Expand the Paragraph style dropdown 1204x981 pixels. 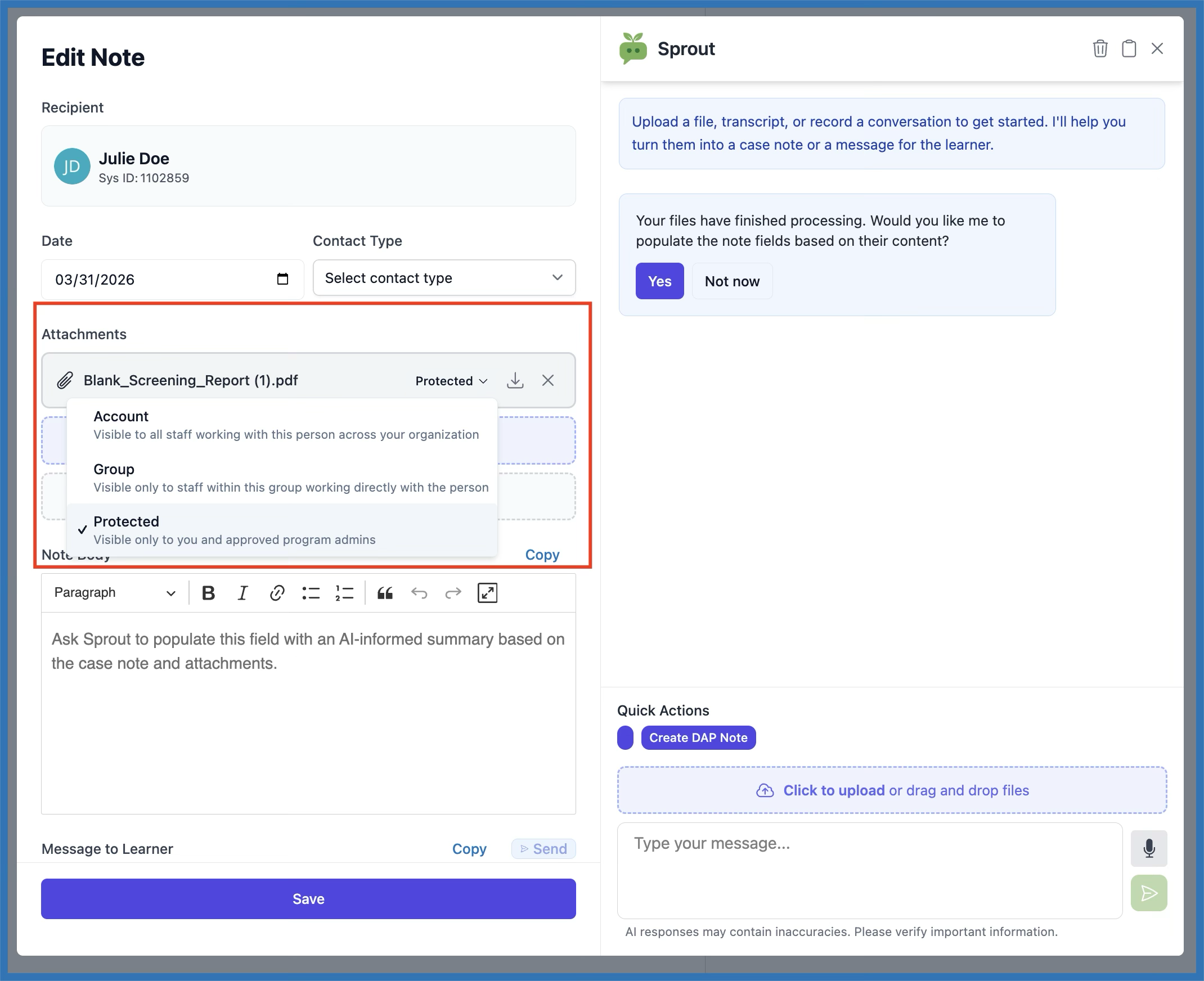click(x=115, y=593)
